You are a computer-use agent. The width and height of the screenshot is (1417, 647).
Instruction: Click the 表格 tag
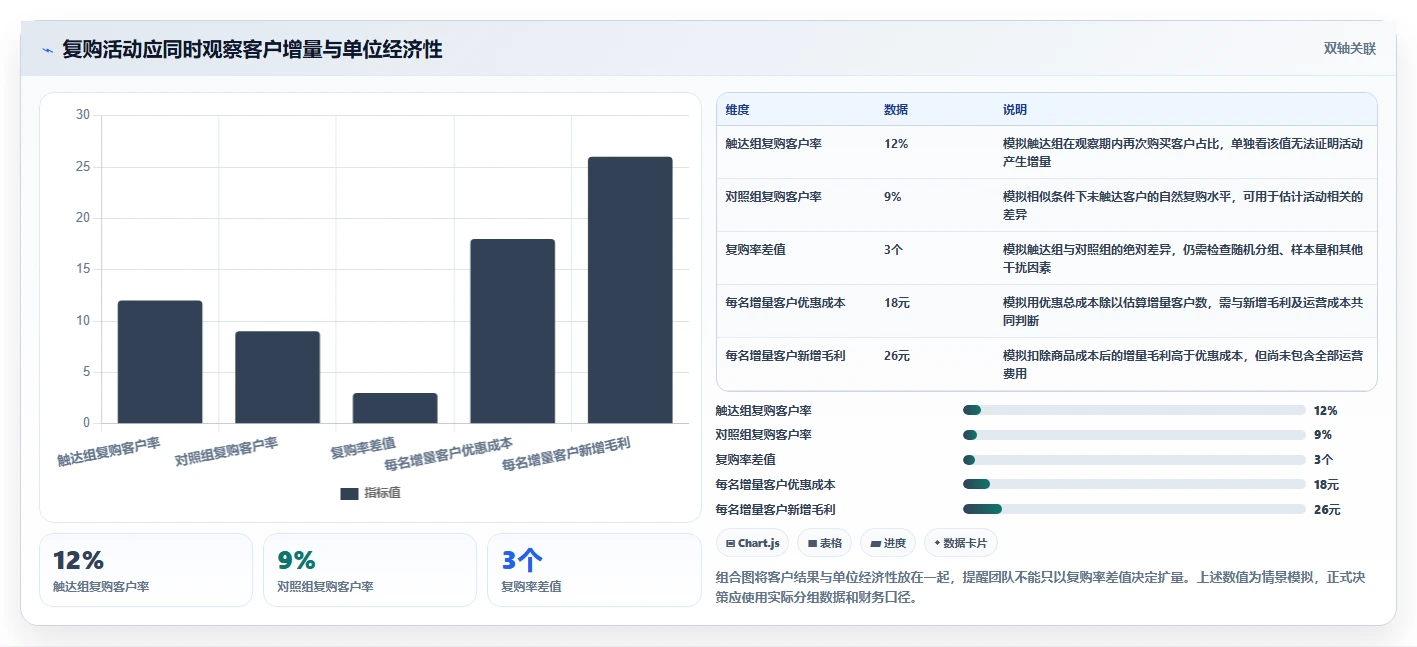point(824,543)
